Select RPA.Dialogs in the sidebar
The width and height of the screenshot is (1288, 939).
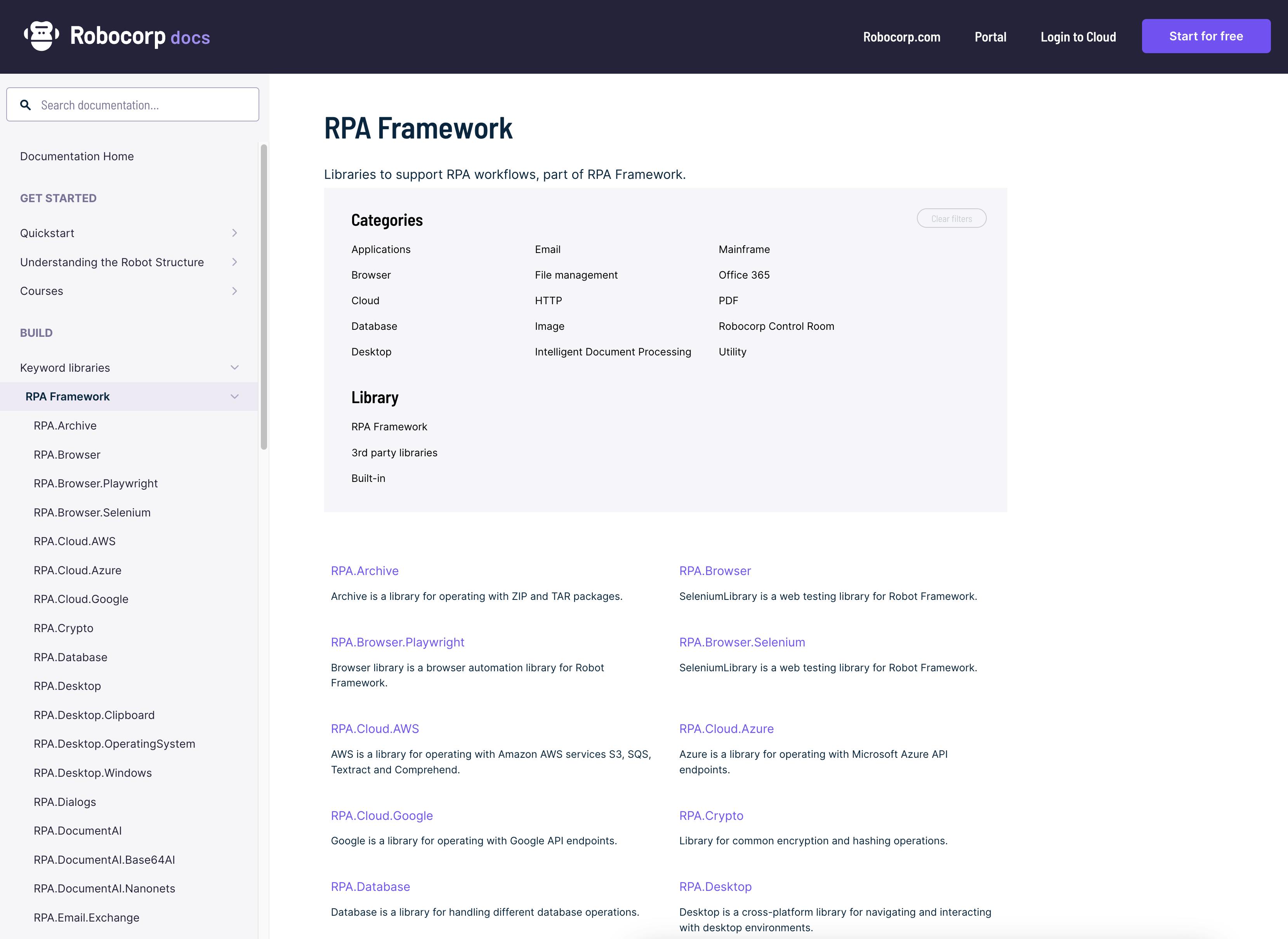coord(65,802)
